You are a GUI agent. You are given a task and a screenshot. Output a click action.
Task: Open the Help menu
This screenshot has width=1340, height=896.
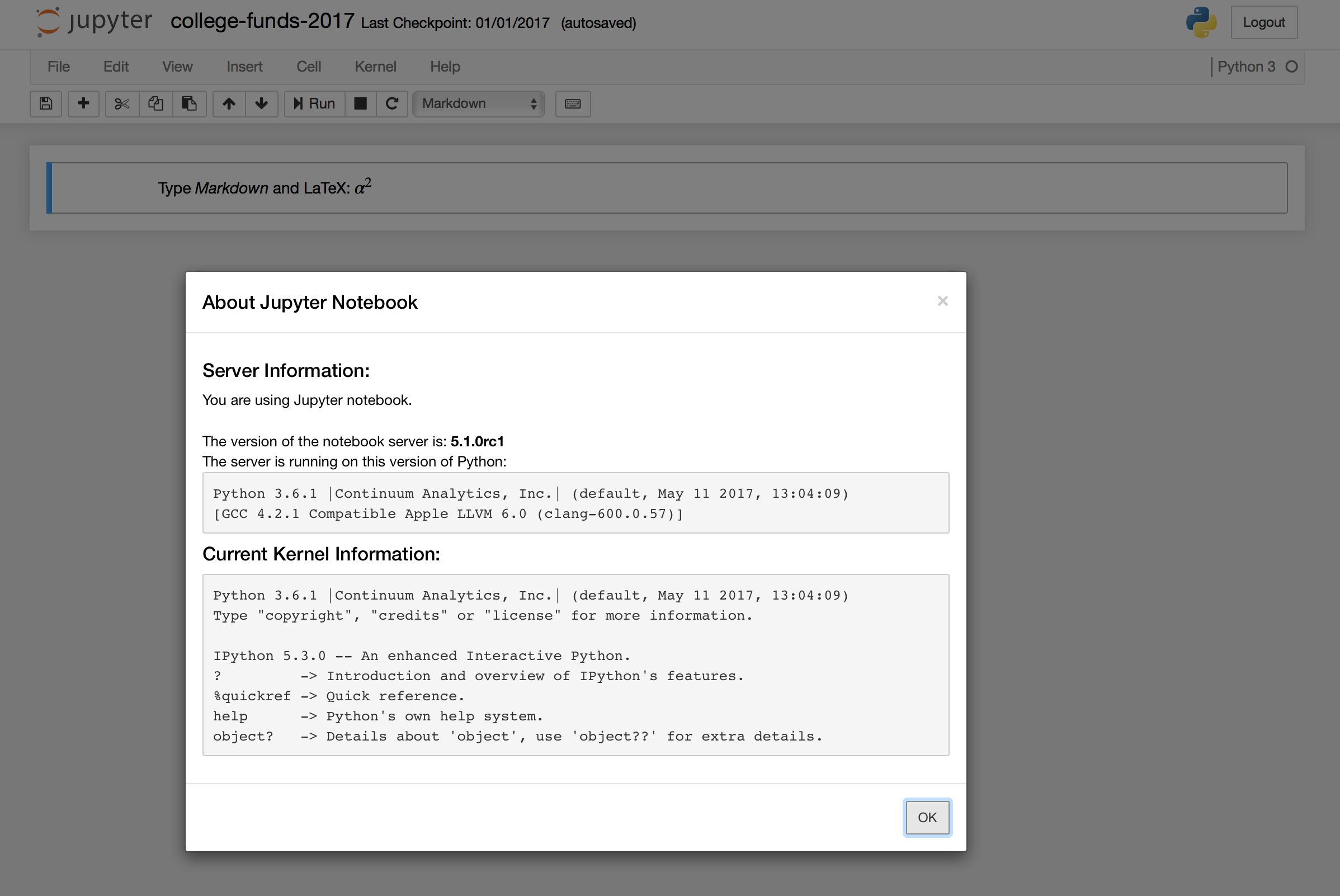coord(445,67)
